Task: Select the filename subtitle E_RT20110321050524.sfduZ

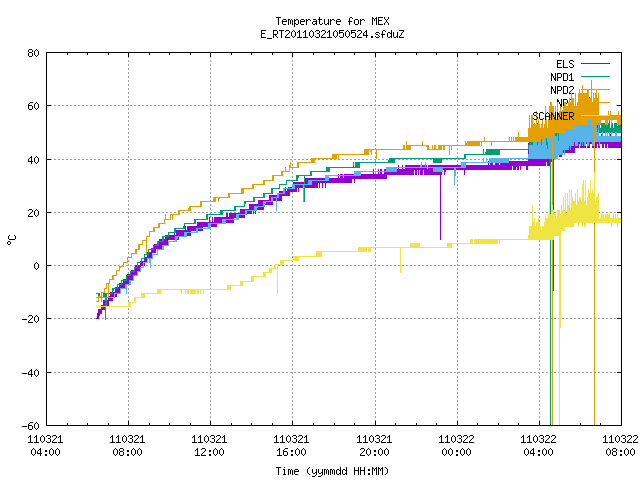Action: coord(332,34)
